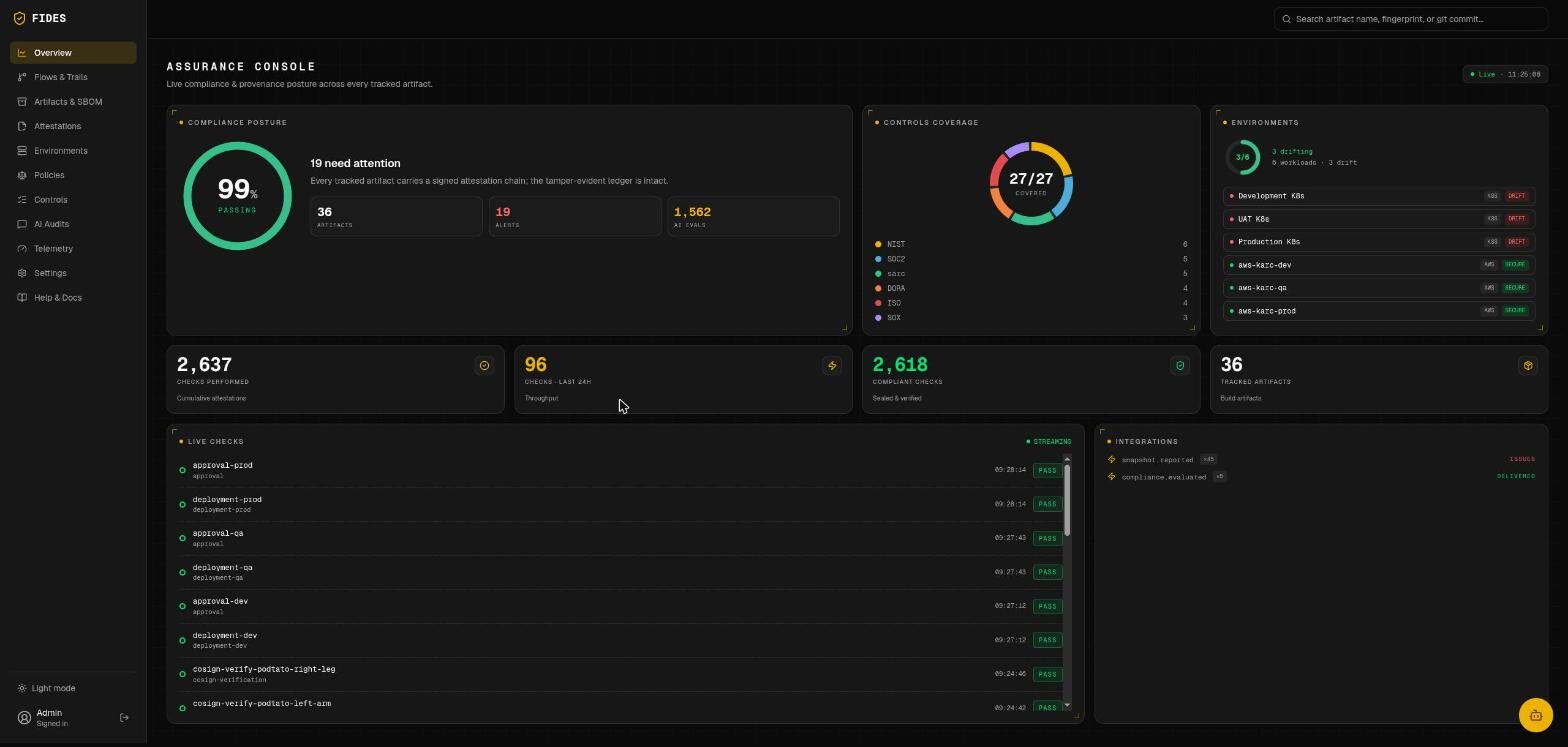
Task: Focus the artifact search field
Action: 1410,19
